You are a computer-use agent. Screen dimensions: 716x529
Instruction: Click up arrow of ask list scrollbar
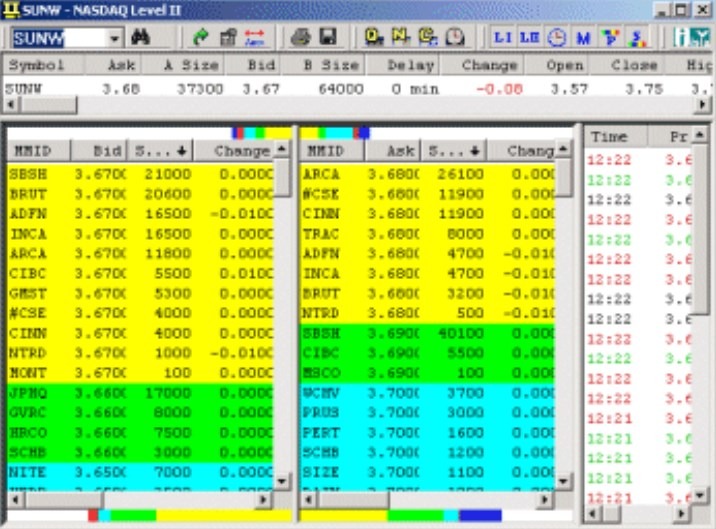tap(563, 149)
